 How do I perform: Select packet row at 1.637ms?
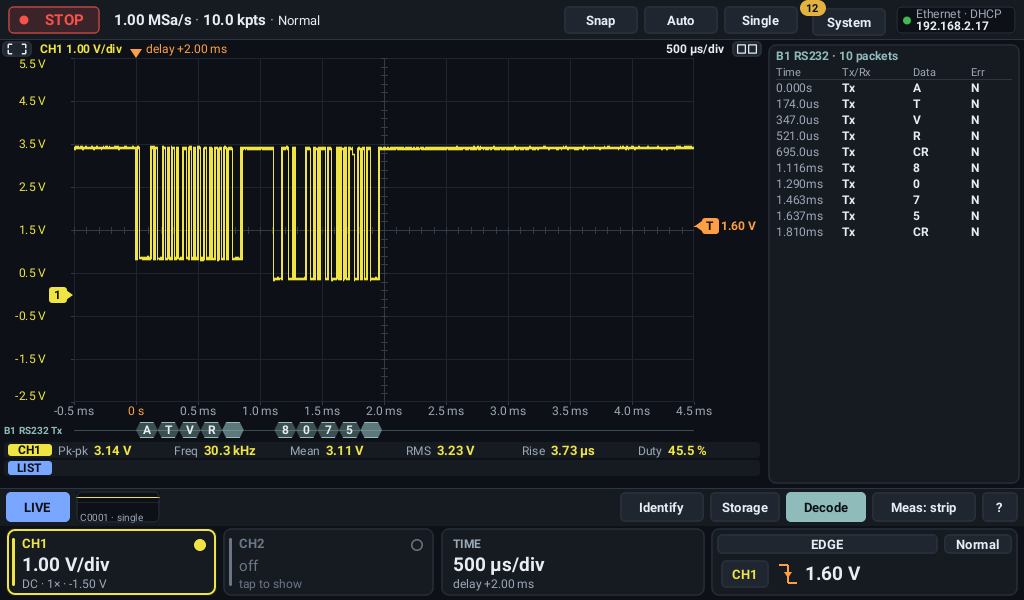click(893, 216)
